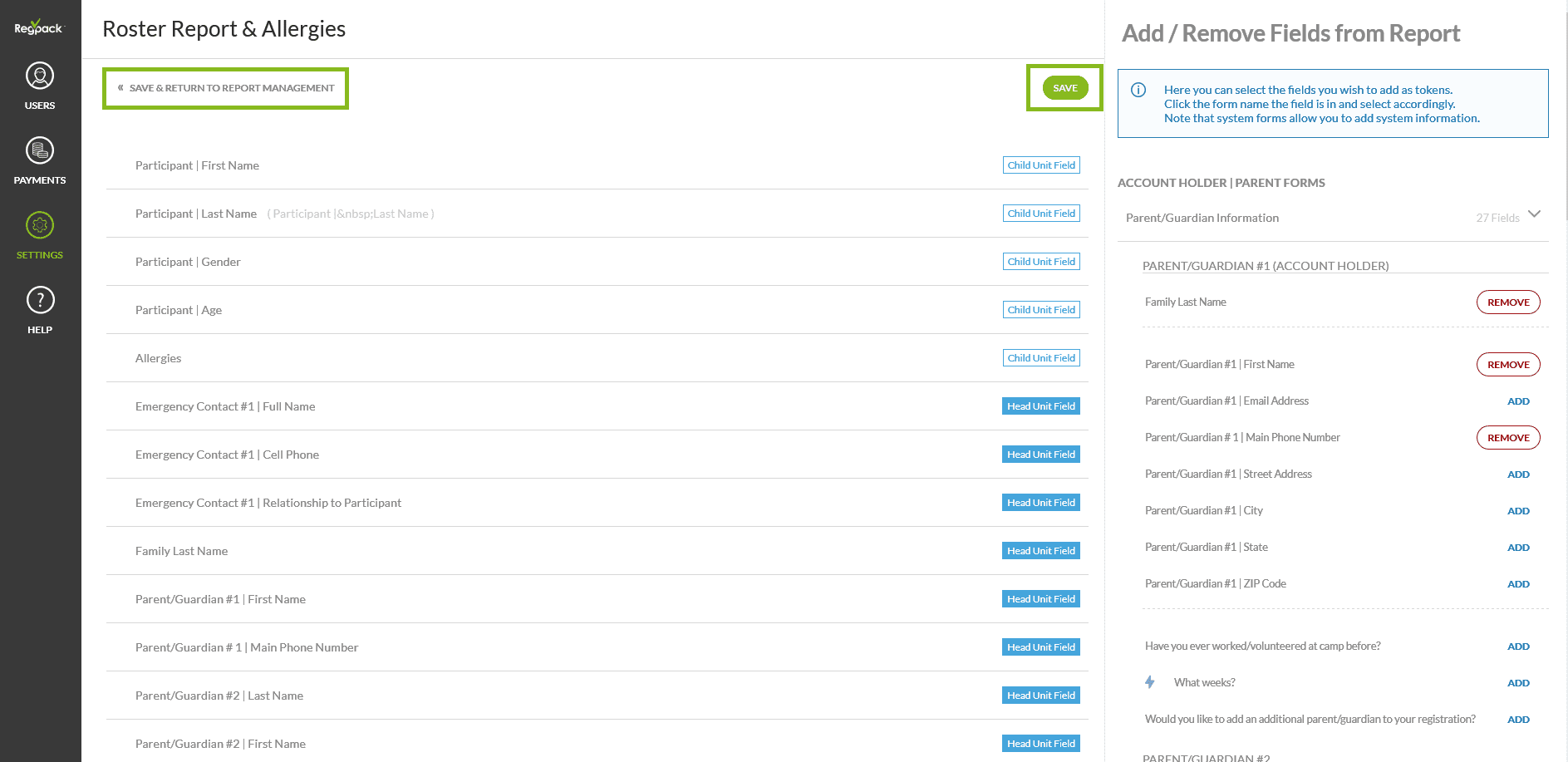The width and height of the screenshot is (1568, 762).
Task: Click the back arrows icon before Save & Return
Action: click(120, 88)
